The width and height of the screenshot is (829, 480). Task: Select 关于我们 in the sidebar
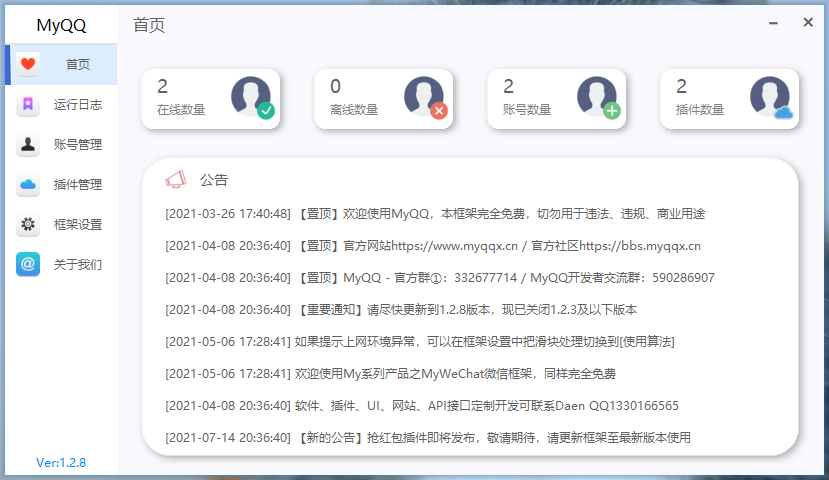(61, 264)
